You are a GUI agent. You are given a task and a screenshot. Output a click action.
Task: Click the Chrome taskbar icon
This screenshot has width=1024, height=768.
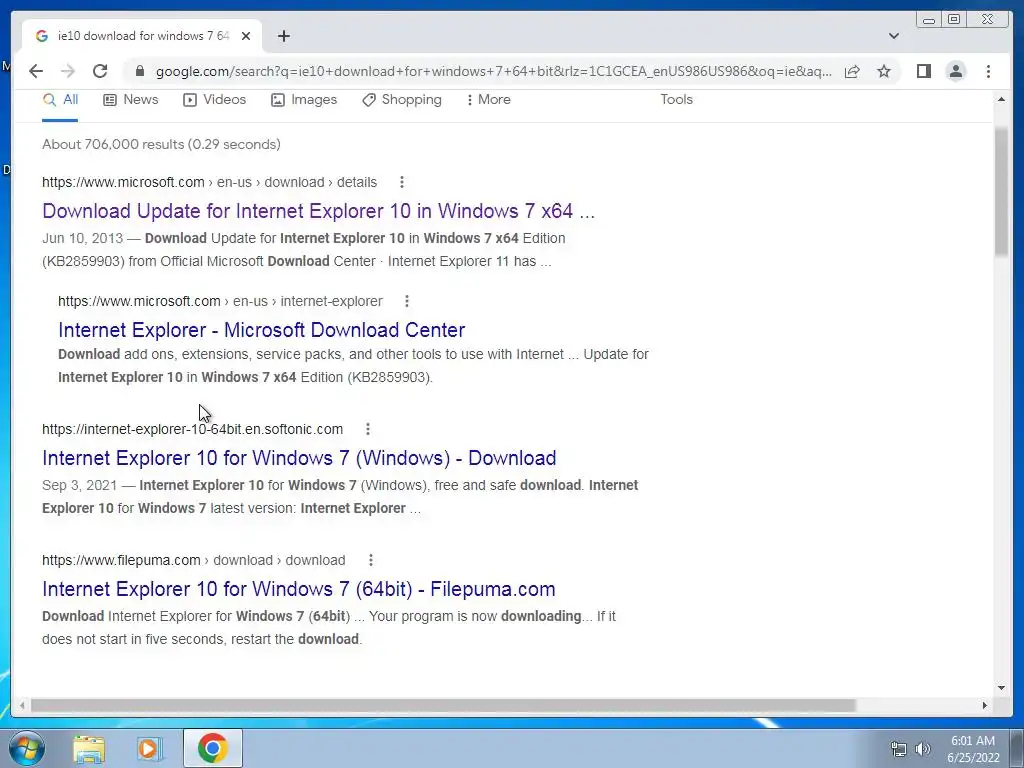point(213,748)
